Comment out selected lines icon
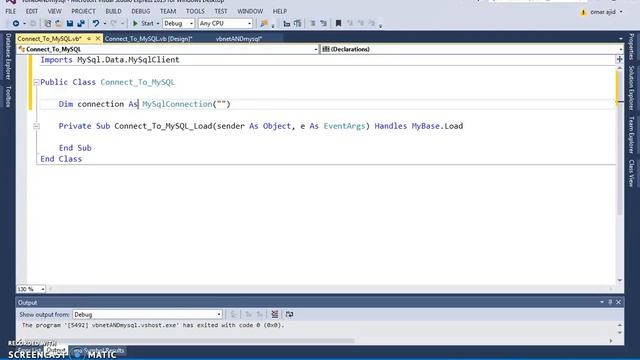The width and height of the screenshot is (640, 360). click(313, 24)
